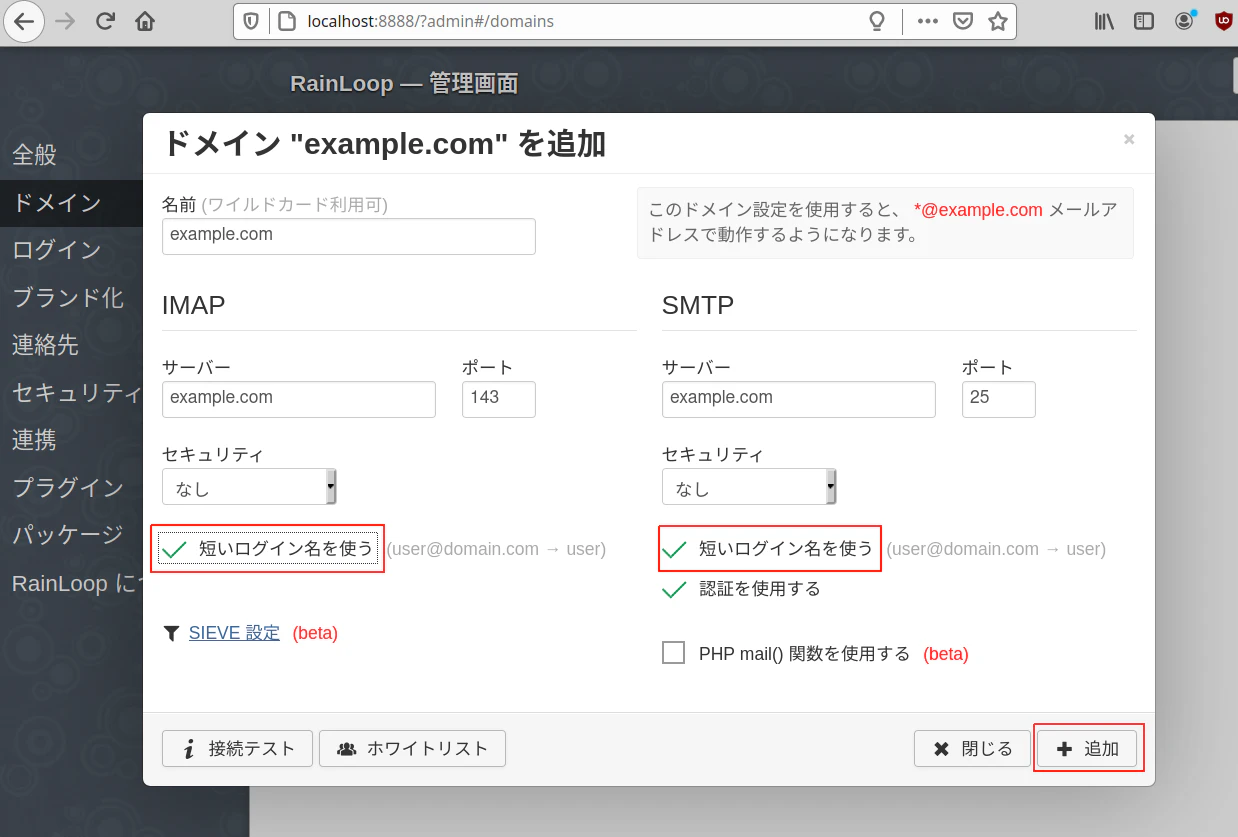The height and width of the screenshot is (837, 1238).
Task: Click the funnel icon beside SIEVE 設定
Action: point(171,633)
